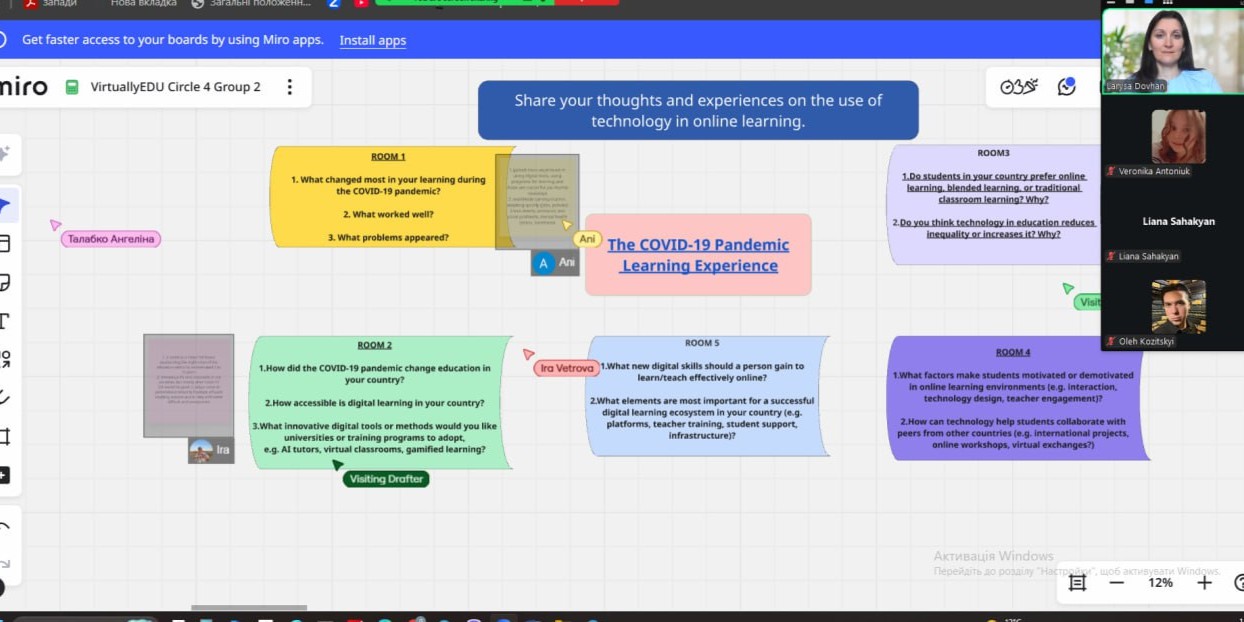This screenshot has height=622, width=1244.
Task: Open board options three-dot menu
Action: pyautogui.click(x=290, y=87)
